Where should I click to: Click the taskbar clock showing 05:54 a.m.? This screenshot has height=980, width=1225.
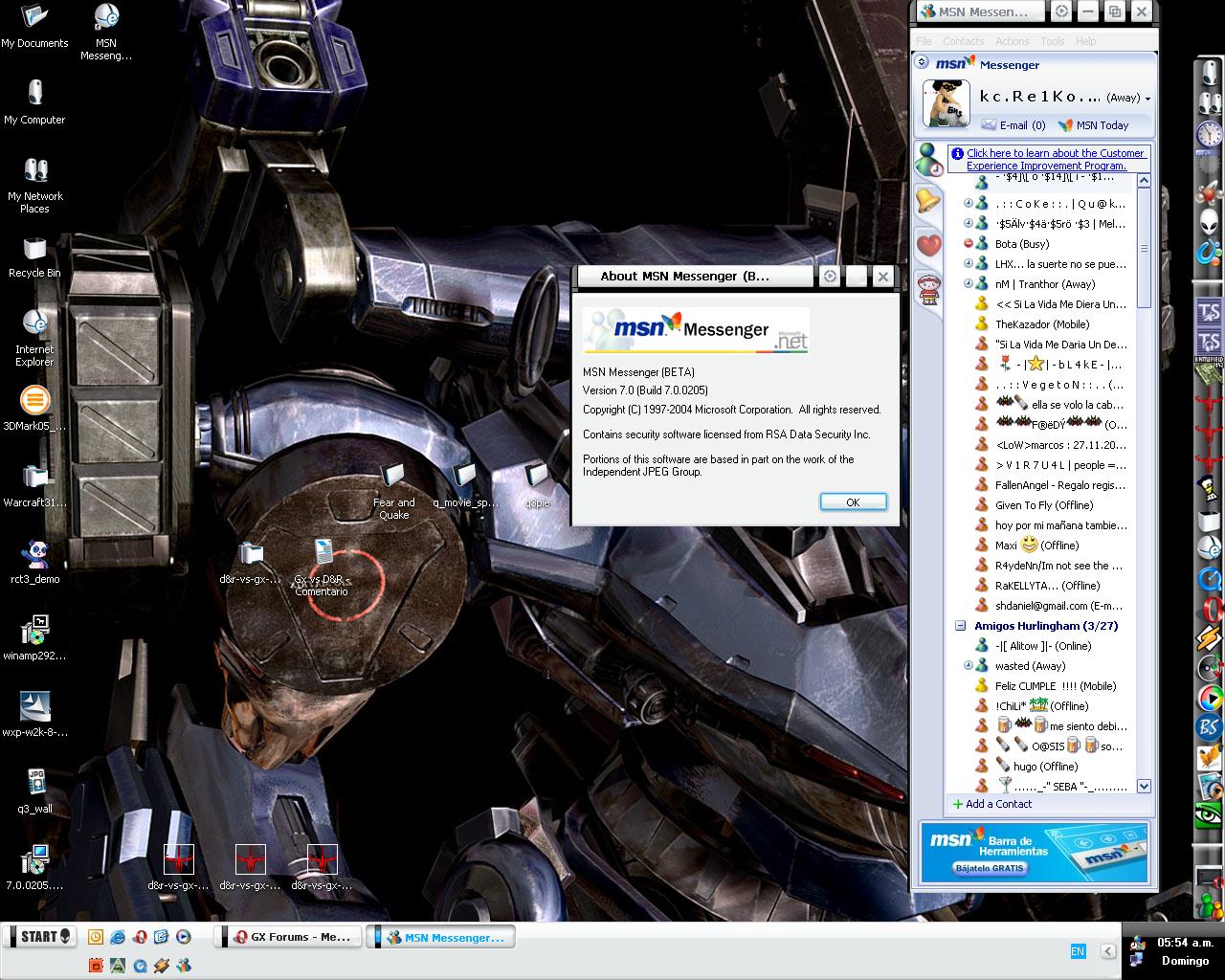coord(1186,943)
